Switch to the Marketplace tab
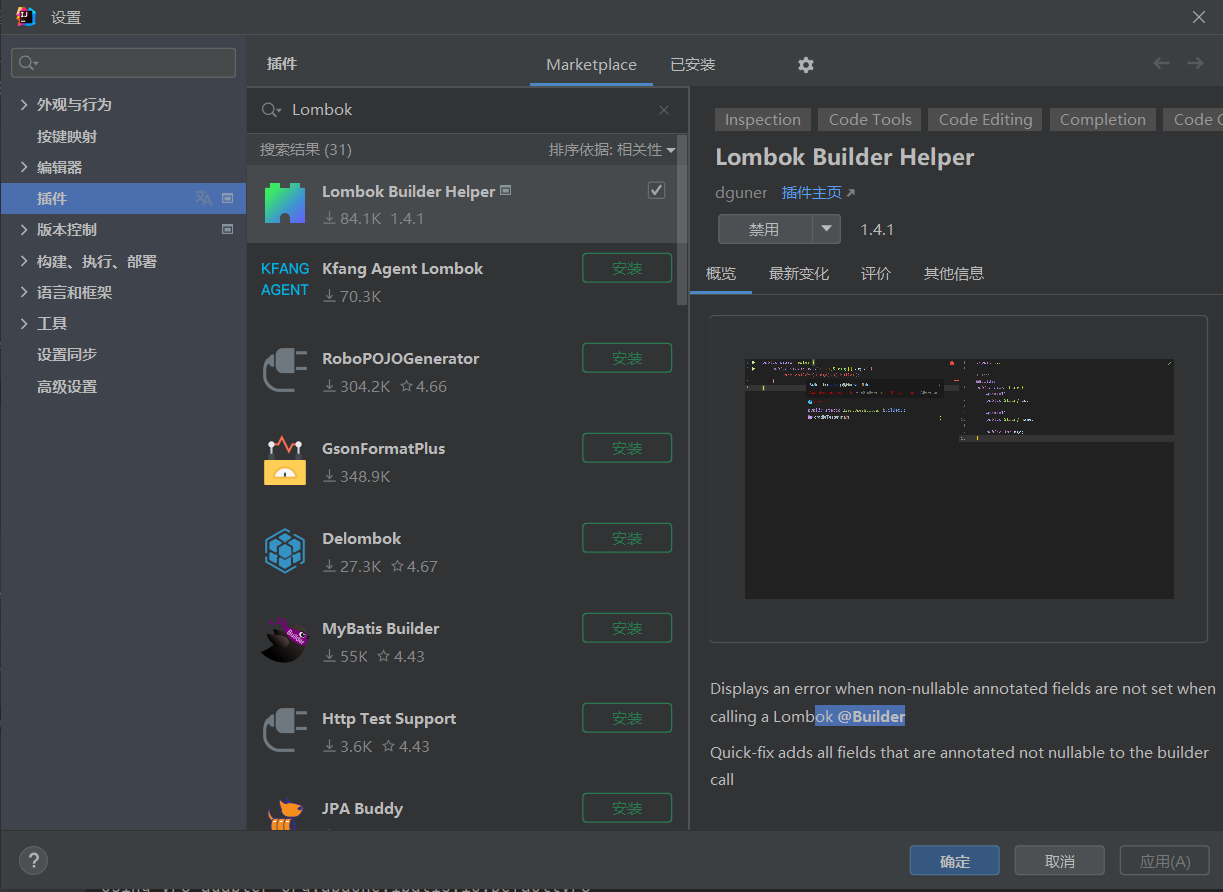Image resolution: width=1223 pixels, height=892 pixels. pos(591,65)
